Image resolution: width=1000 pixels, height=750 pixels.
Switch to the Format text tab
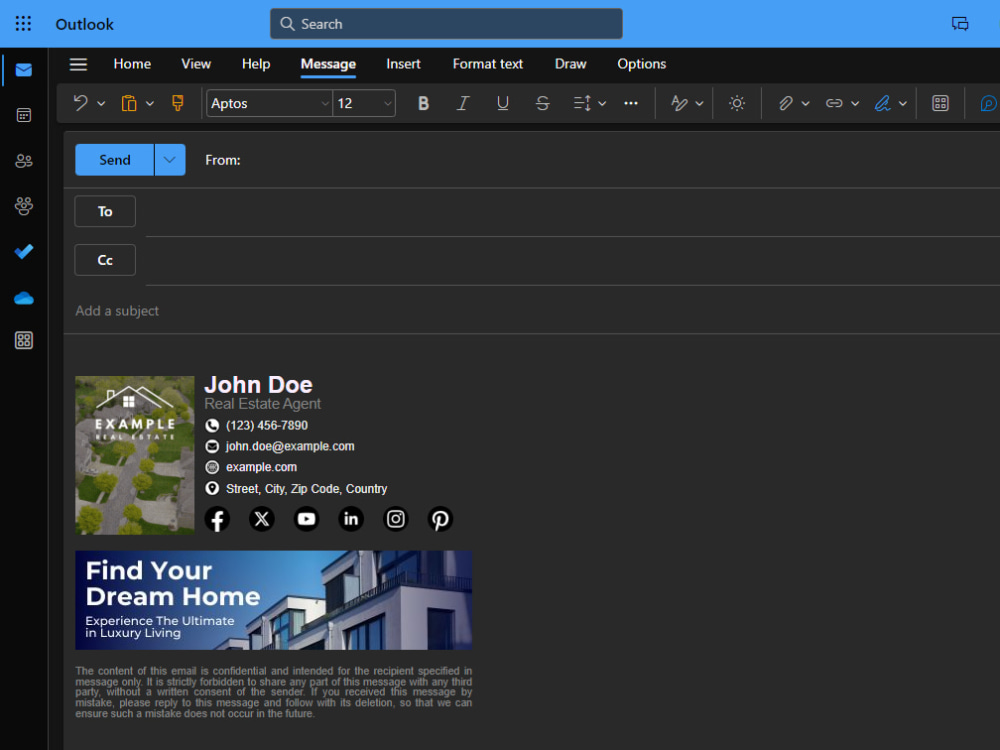(488, 64)
